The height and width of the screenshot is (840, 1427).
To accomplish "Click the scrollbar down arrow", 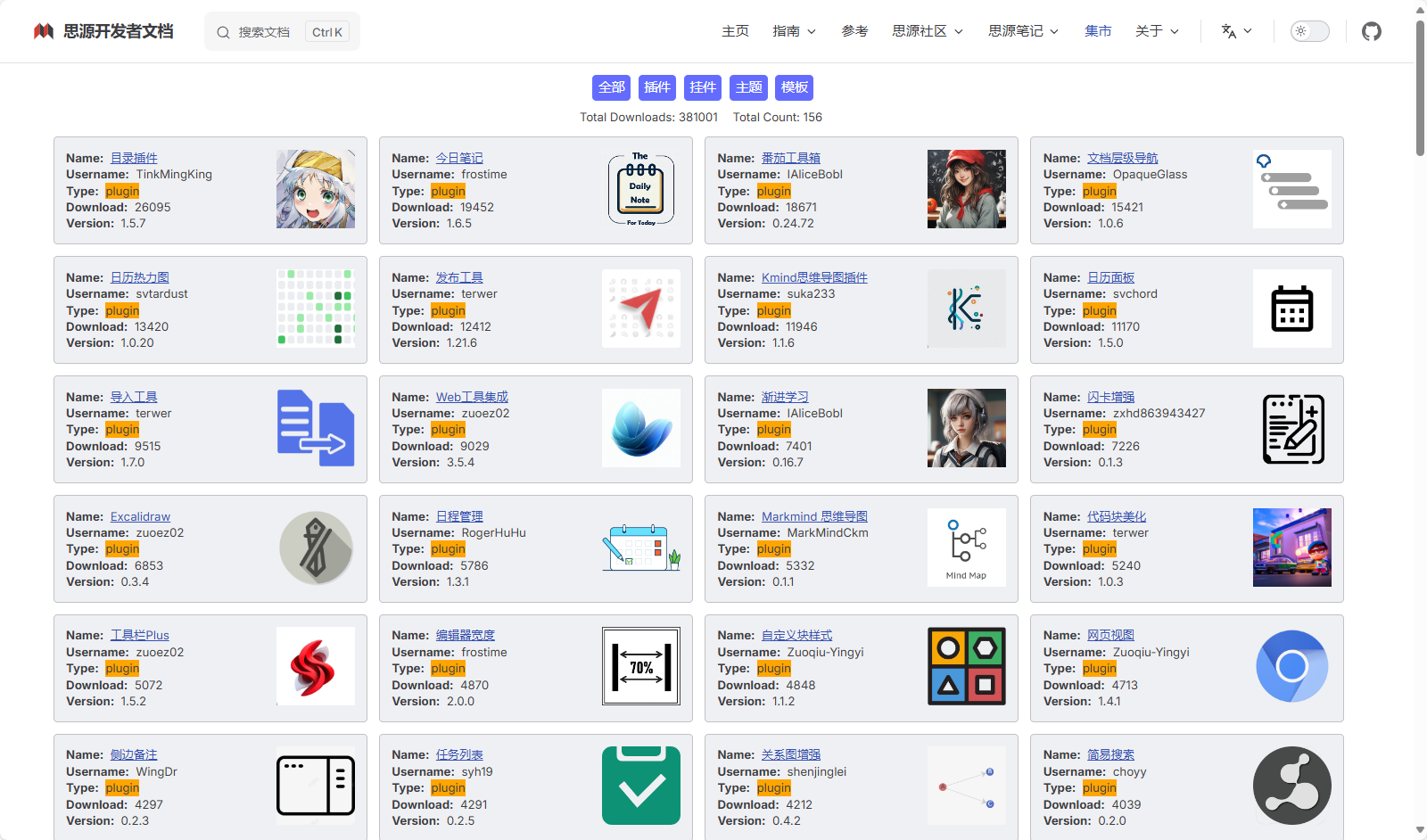I will point(1420,831).
